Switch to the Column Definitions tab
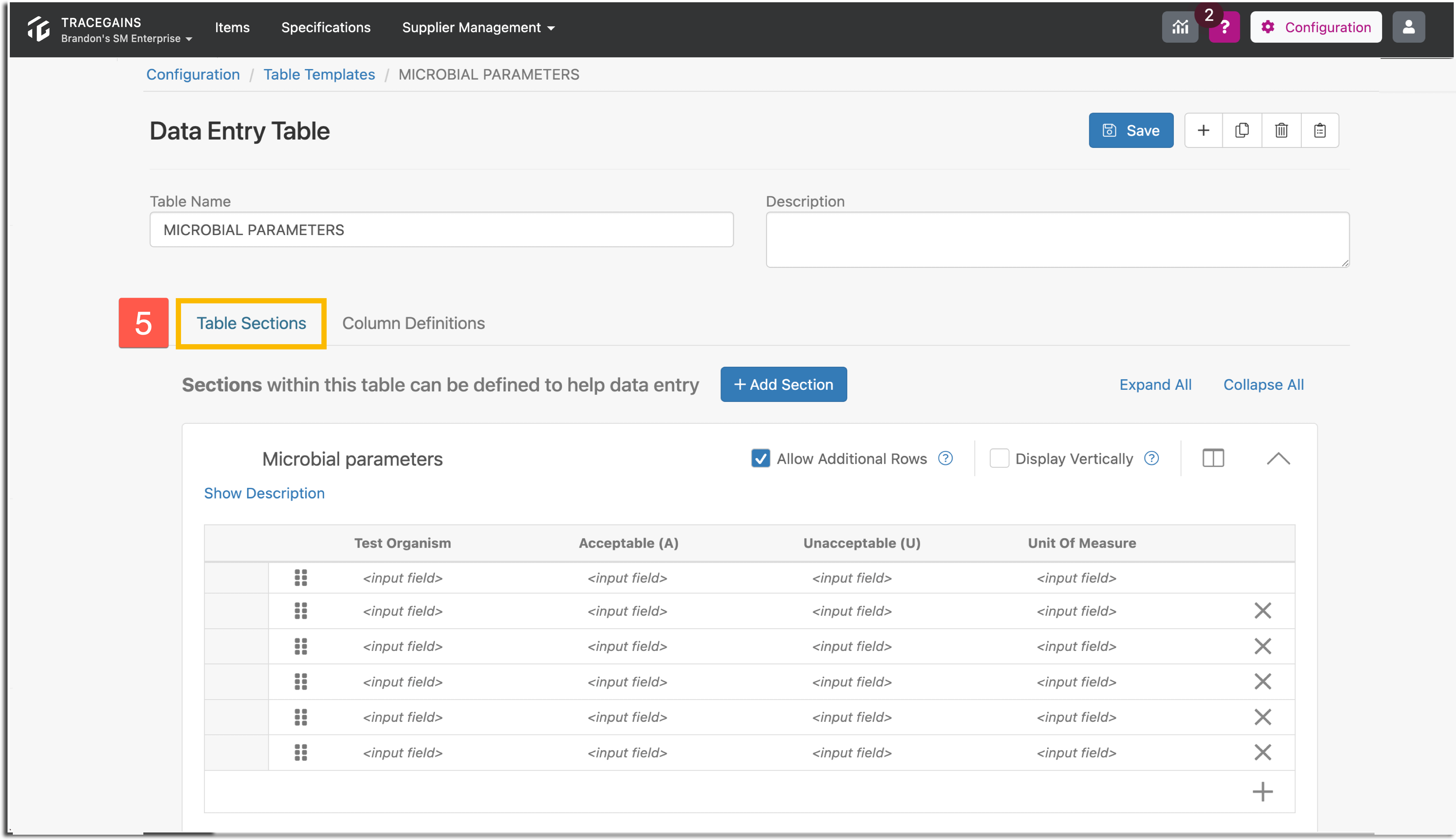 pyautogui.click(x=413, y=323)
